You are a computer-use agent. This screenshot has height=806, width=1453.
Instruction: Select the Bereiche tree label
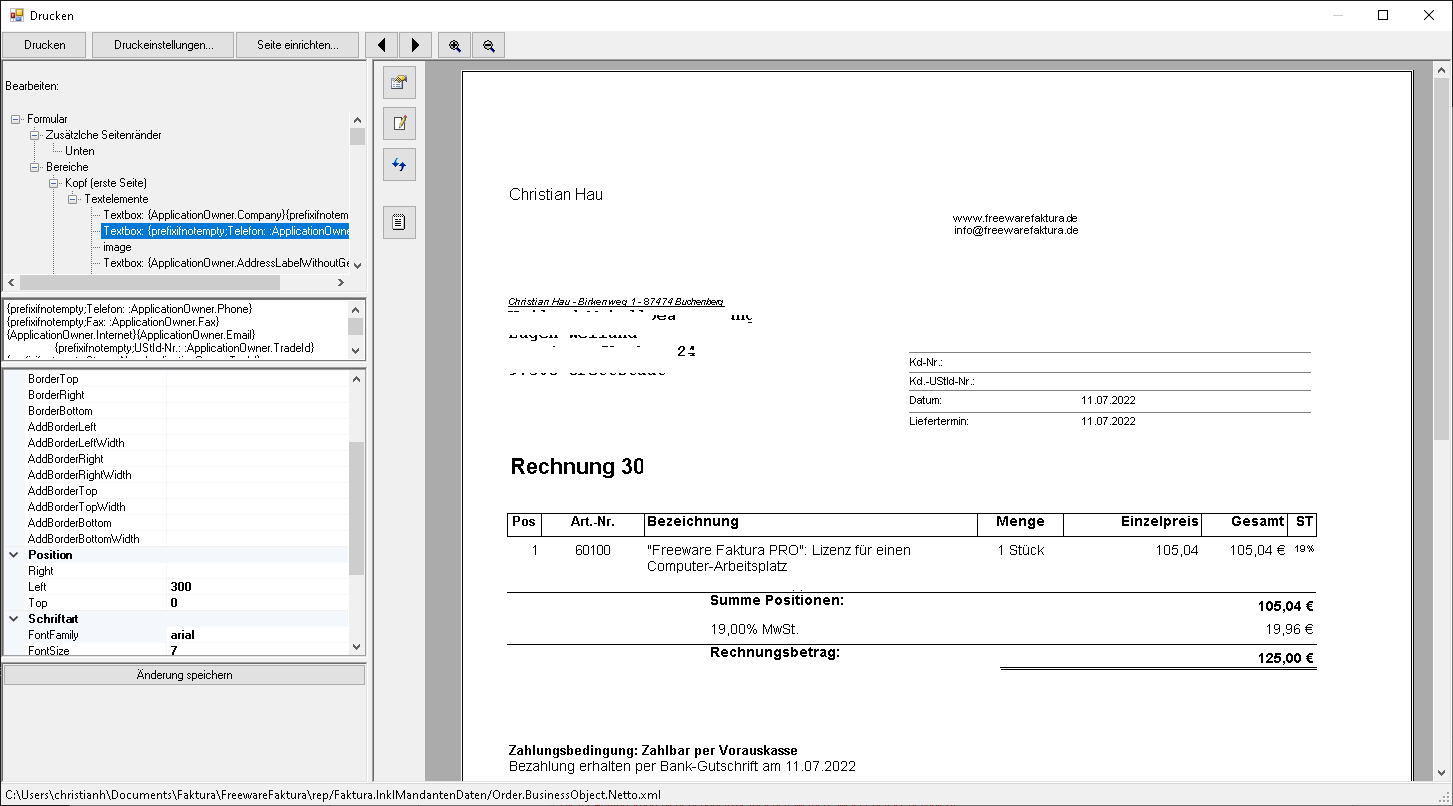[x=67, y=167]
